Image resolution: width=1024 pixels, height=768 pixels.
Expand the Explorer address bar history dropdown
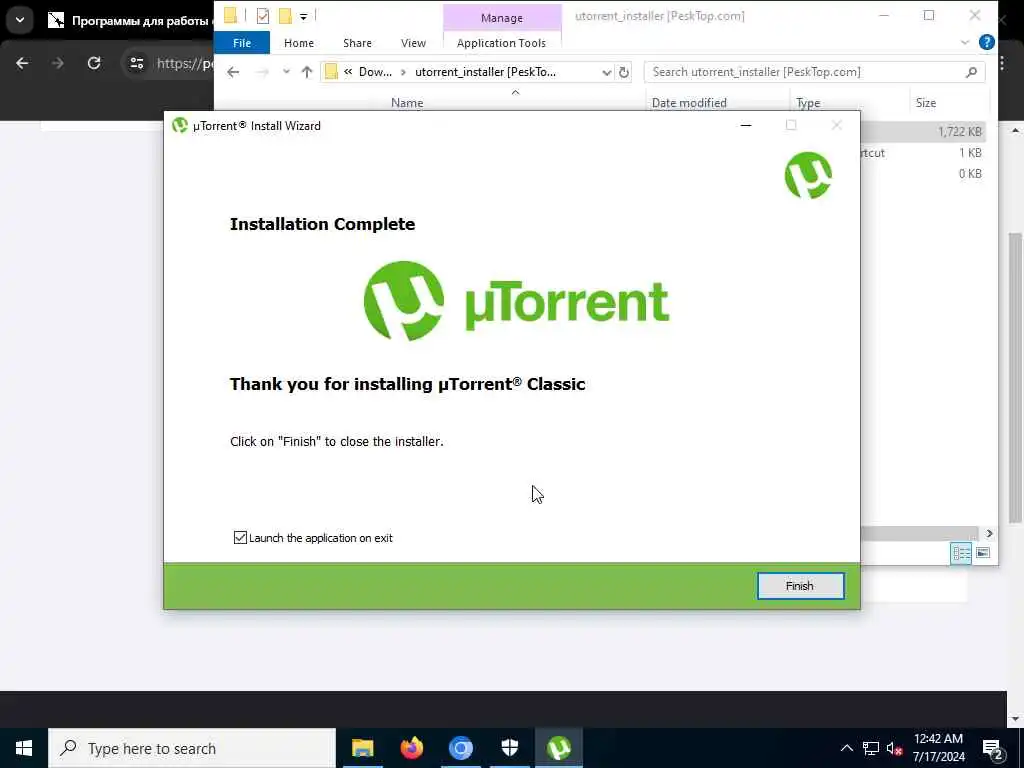tap(607, 72)
